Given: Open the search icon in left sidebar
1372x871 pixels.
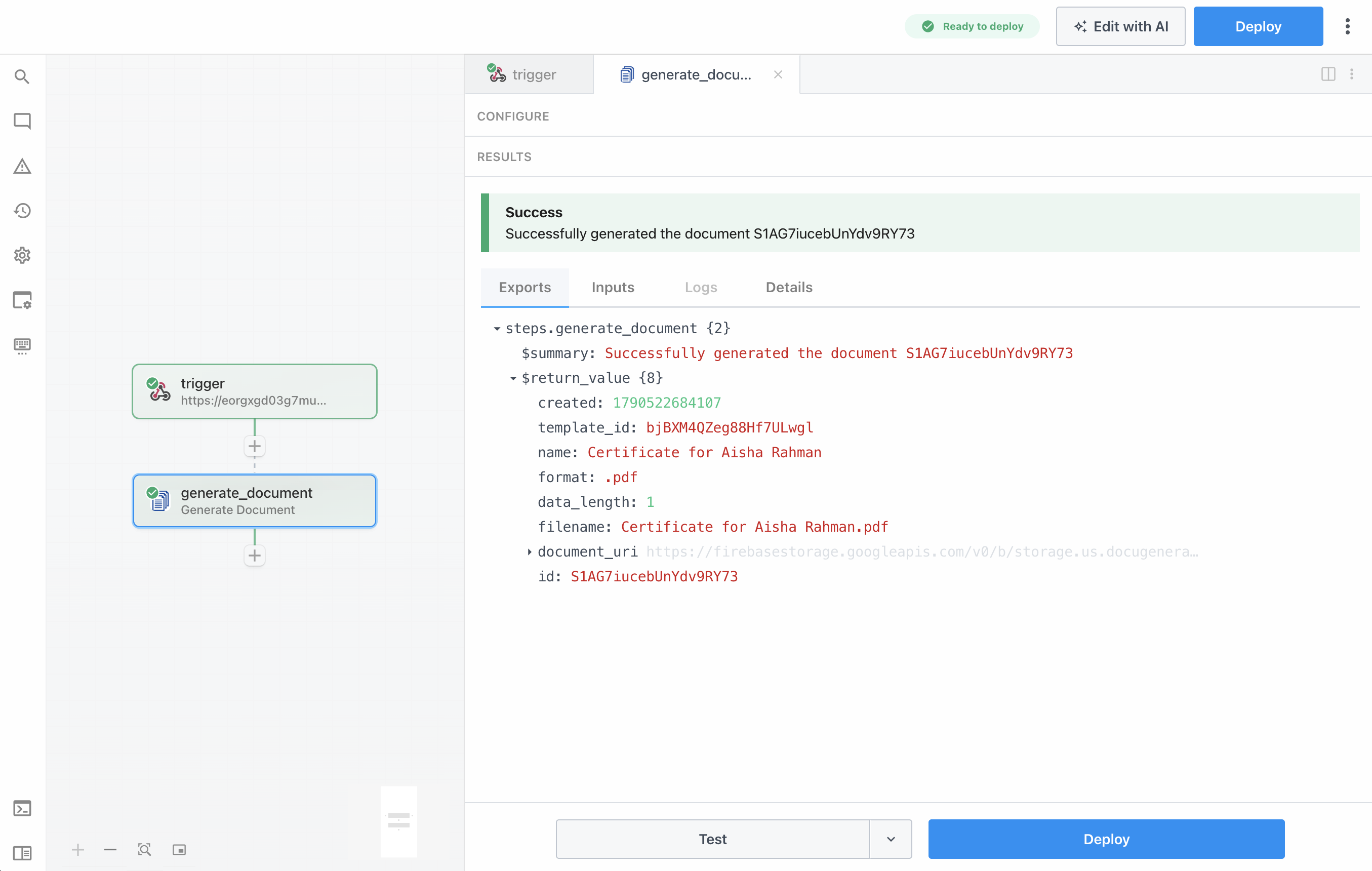Looking at the screenshot, I should (22, 76).
